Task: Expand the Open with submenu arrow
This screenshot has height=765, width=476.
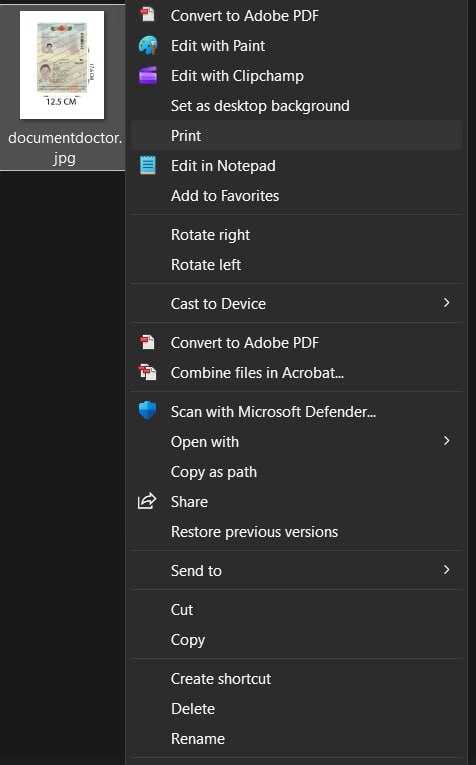Action: coord(446,441)
